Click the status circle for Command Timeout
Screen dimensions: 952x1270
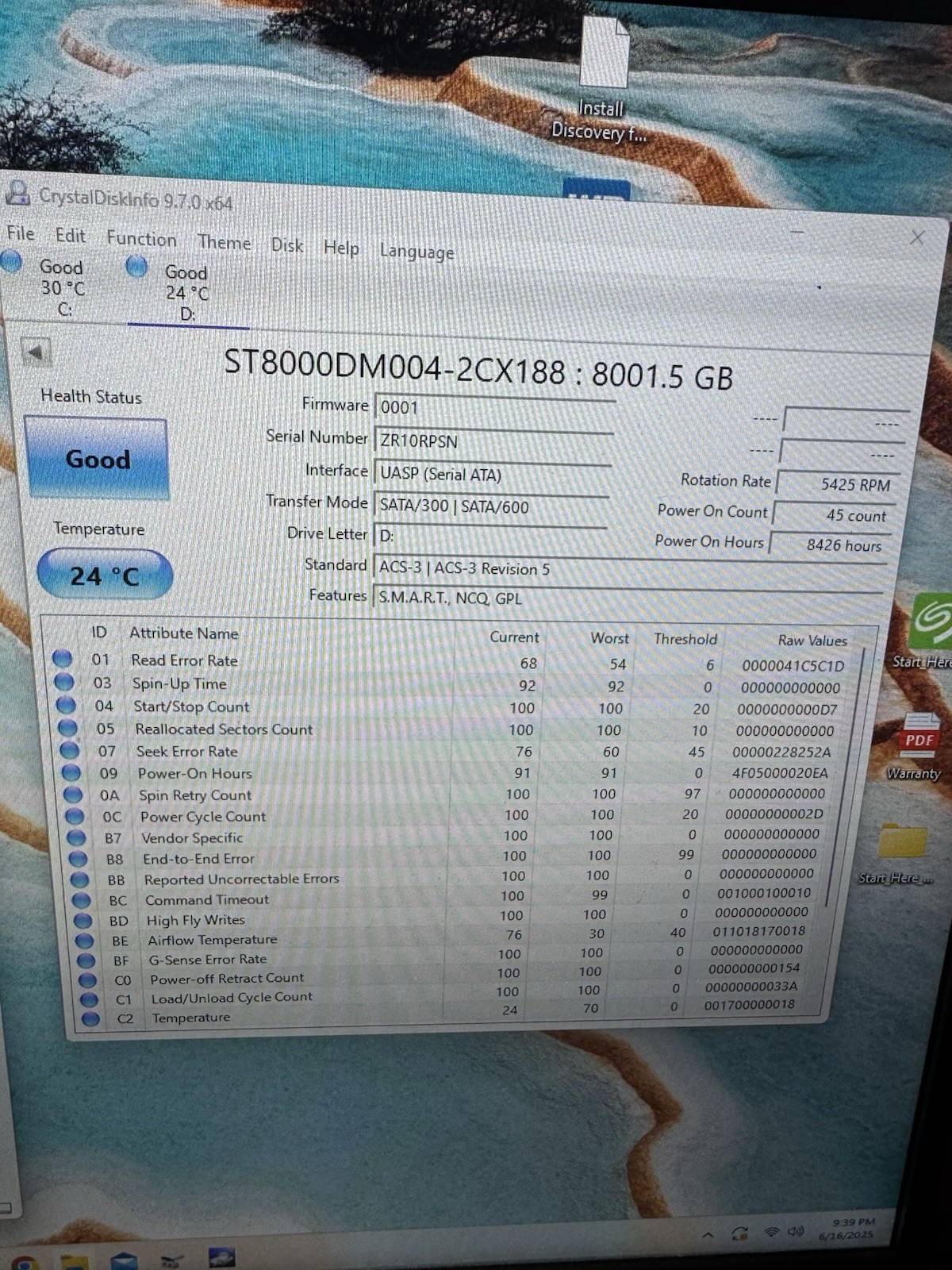click(x=81, y=900)
